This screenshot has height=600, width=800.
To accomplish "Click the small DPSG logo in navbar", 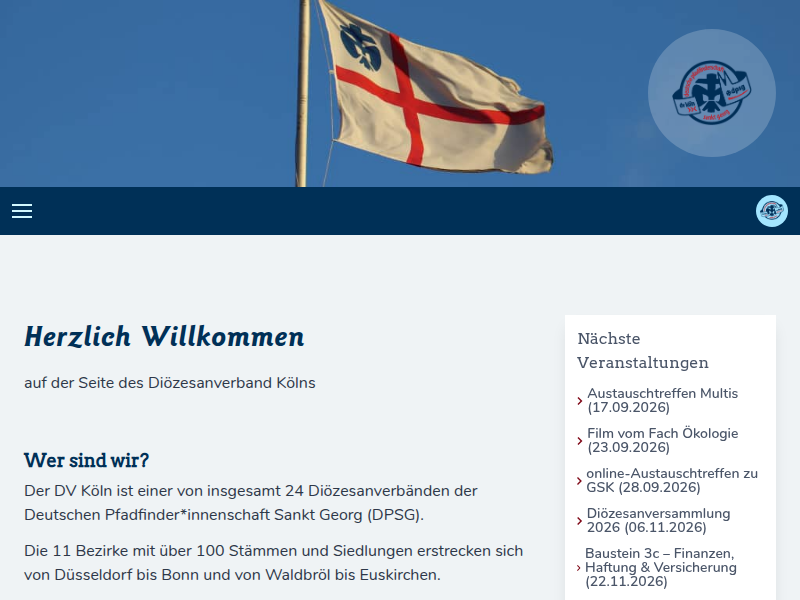I will tap(771, 211).
